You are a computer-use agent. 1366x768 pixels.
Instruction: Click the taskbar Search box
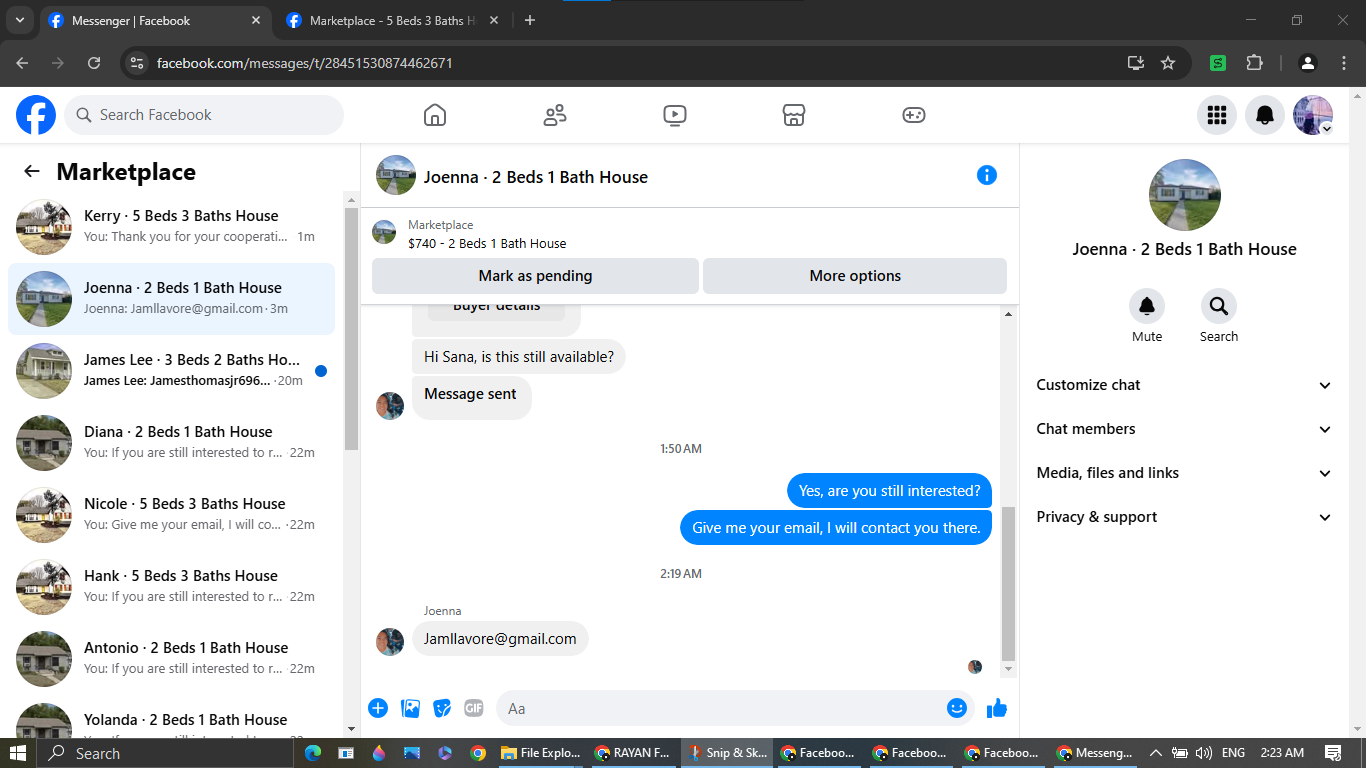coord(165,753)
